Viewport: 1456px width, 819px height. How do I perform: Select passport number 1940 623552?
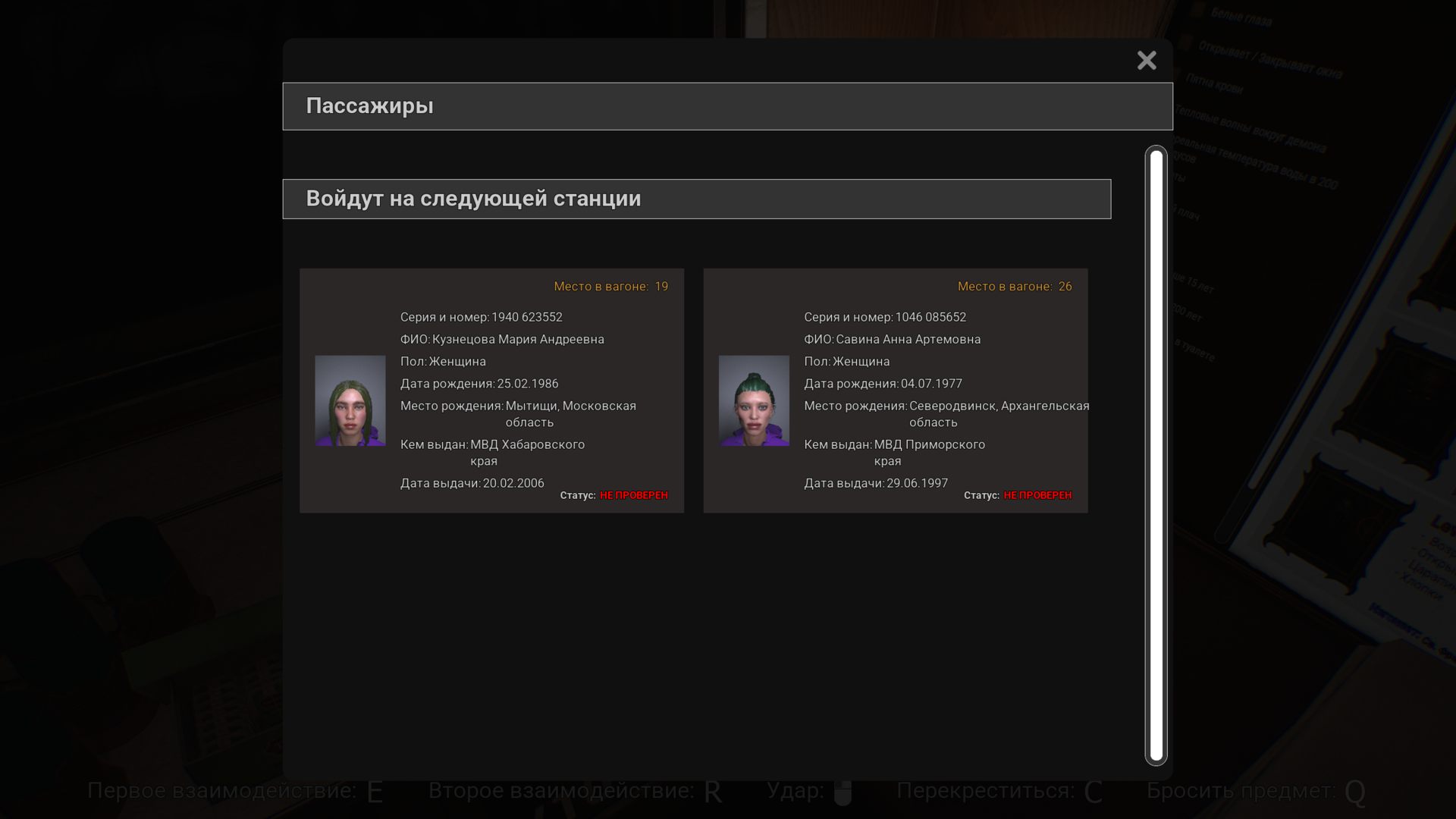coord(526,317)
